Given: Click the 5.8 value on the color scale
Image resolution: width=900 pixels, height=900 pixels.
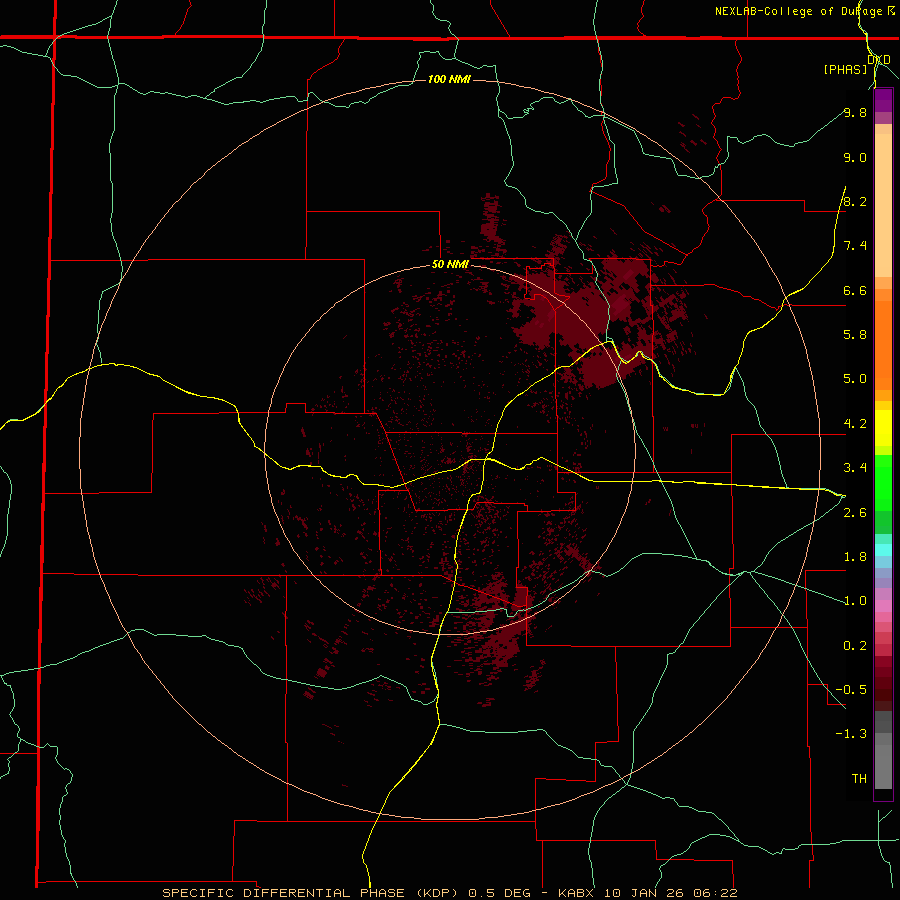Looking at the screenshot, I should (x=855, y=335).
